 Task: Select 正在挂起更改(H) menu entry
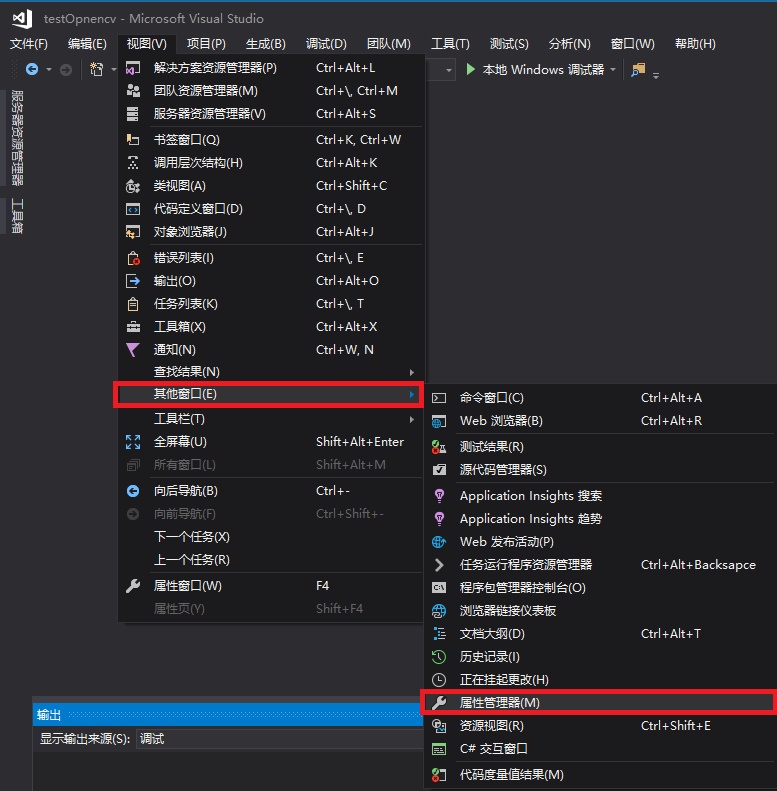600,680
